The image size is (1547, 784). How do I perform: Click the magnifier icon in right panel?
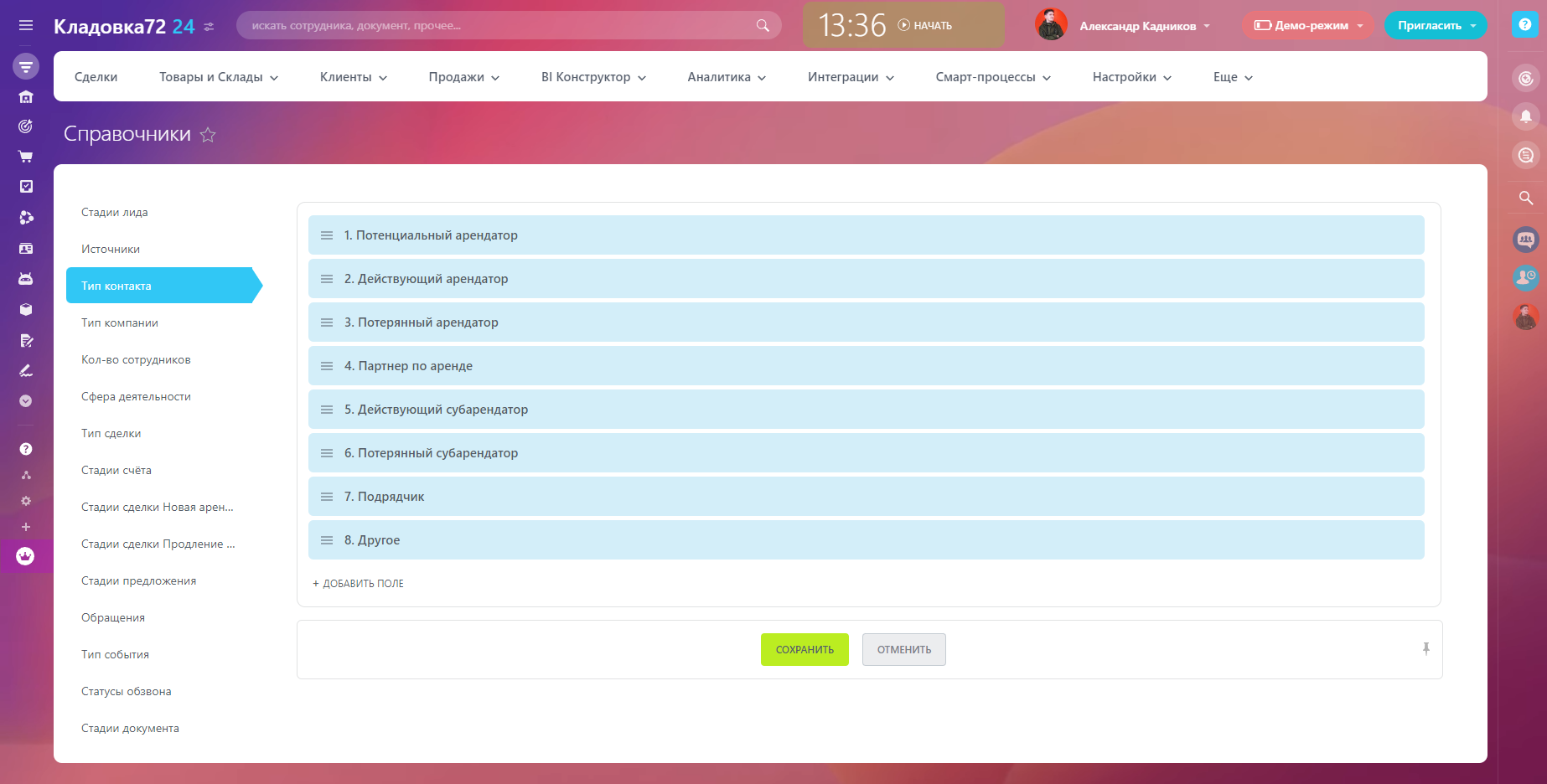tap(1526, 199)
